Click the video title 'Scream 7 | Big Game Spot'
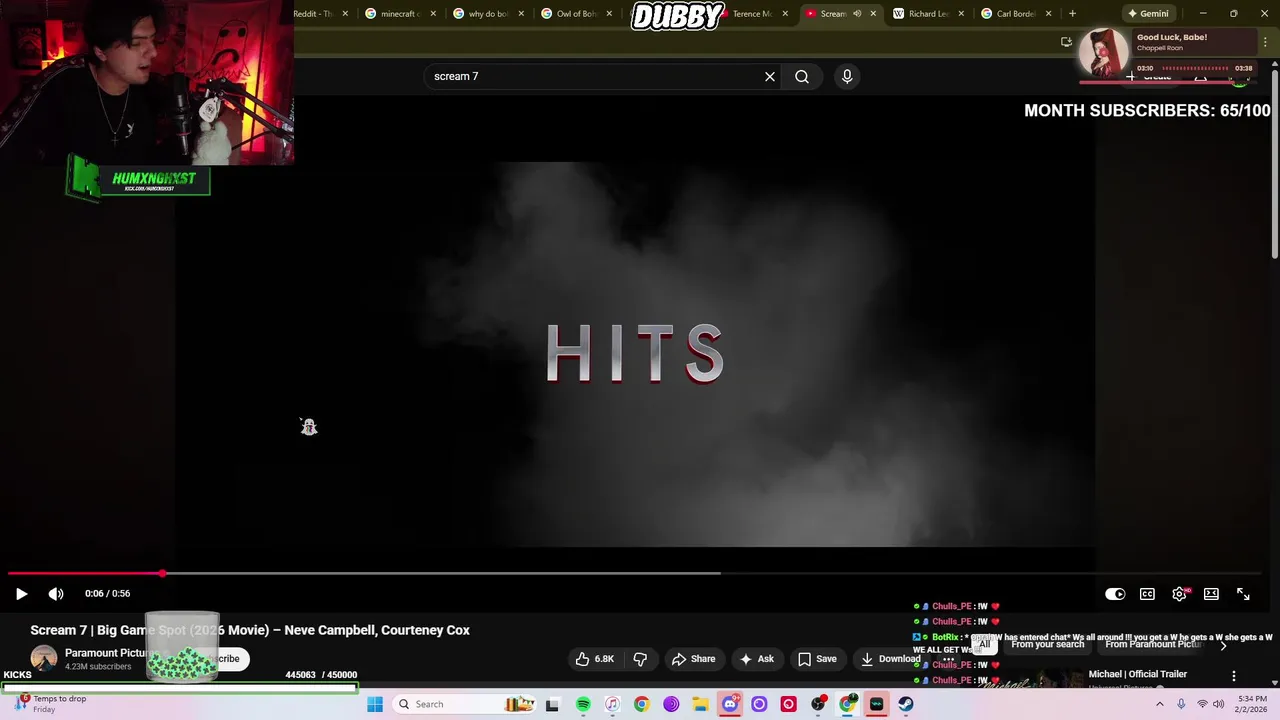 click(250, 630)
